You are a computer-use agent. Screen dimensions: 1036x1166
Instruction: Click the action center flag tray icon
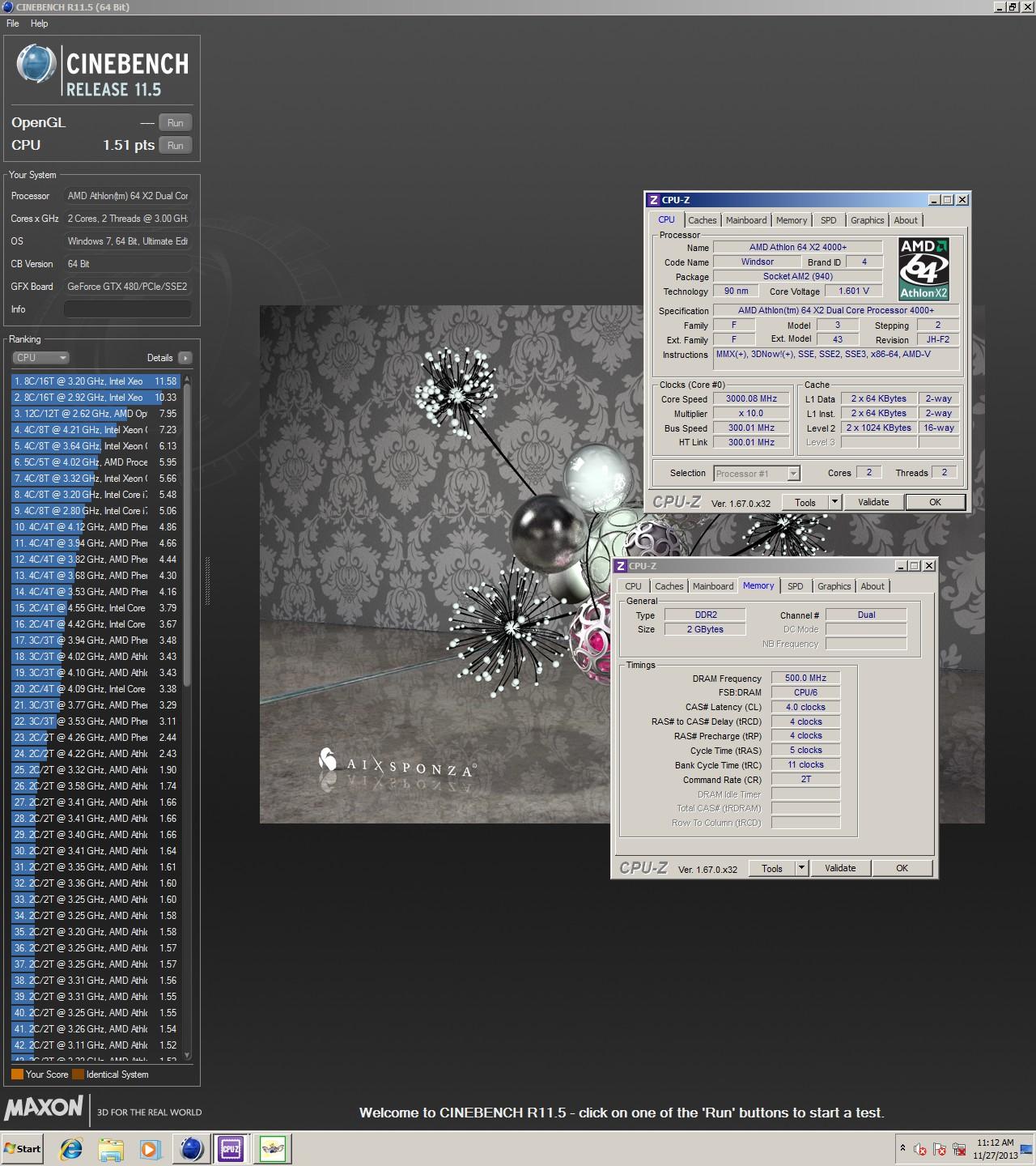coord(940,1149)
